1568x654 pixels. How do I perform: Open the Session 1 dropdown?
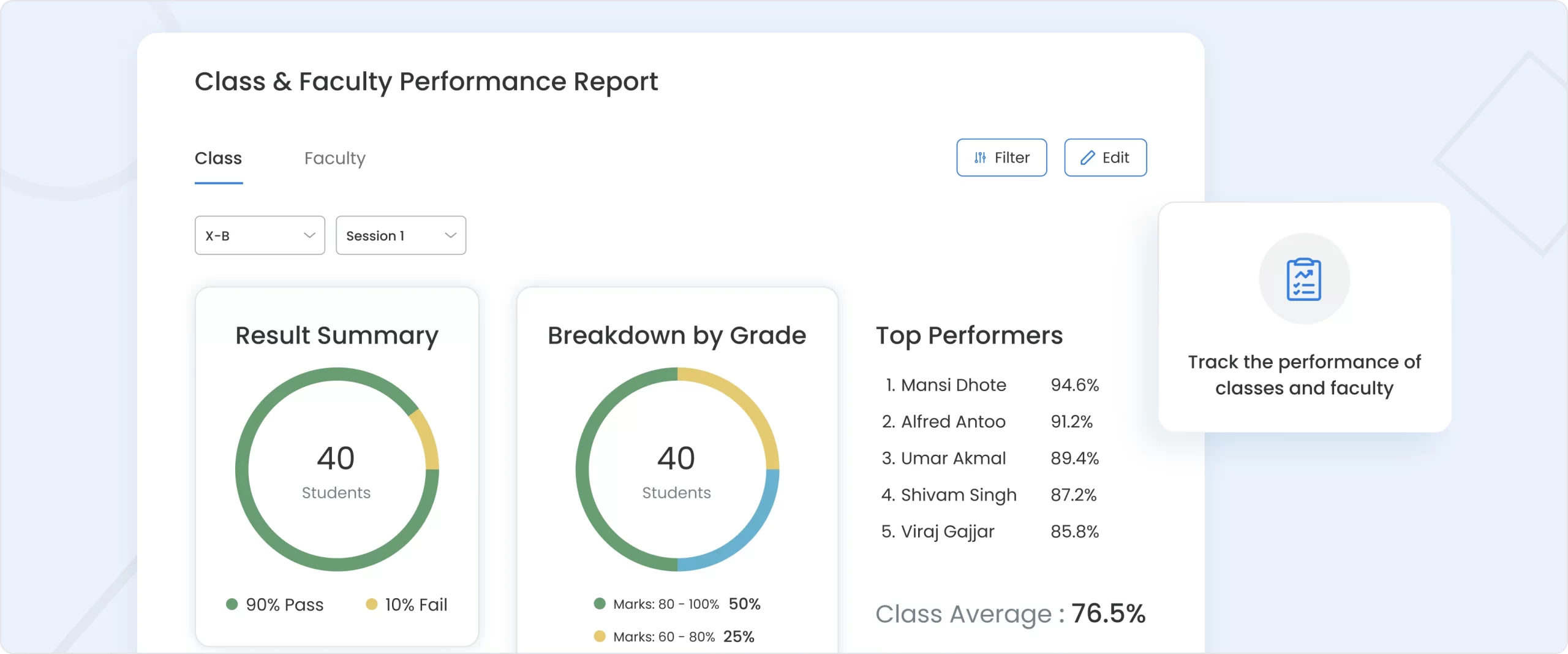[401, 235]
